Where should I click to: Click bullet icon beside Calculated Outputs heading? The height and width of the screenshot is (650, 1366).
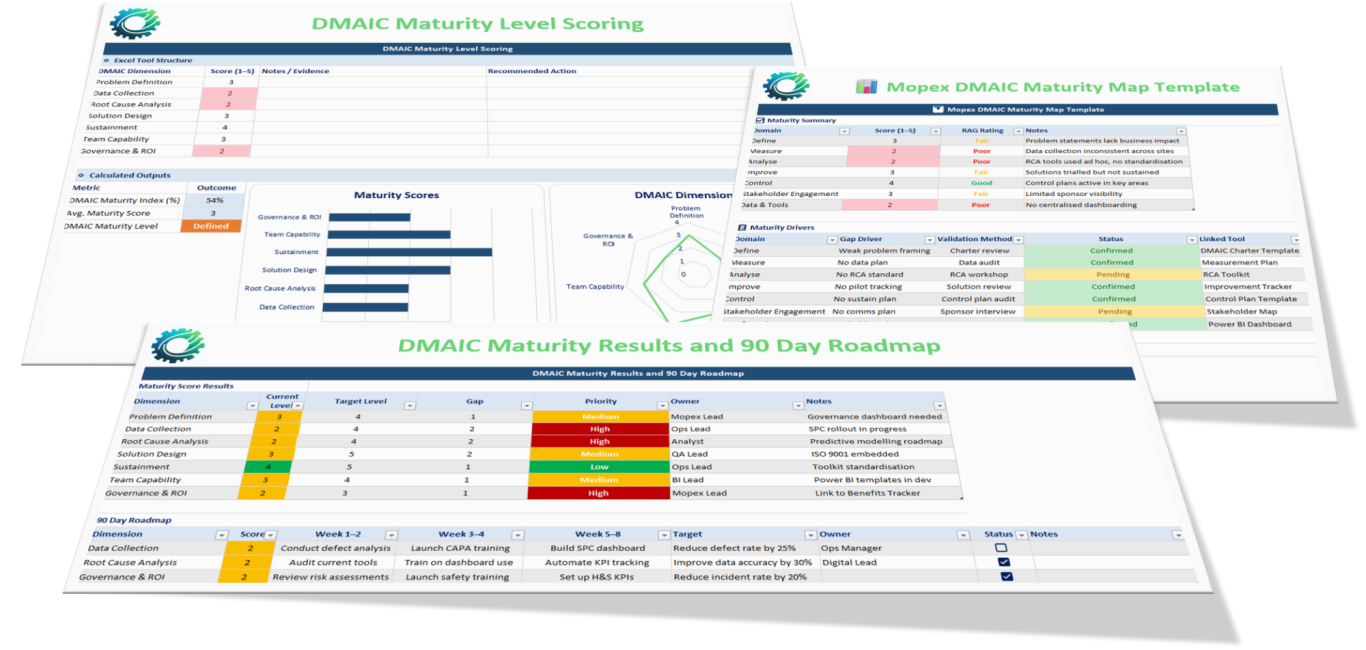click(80, 175)
